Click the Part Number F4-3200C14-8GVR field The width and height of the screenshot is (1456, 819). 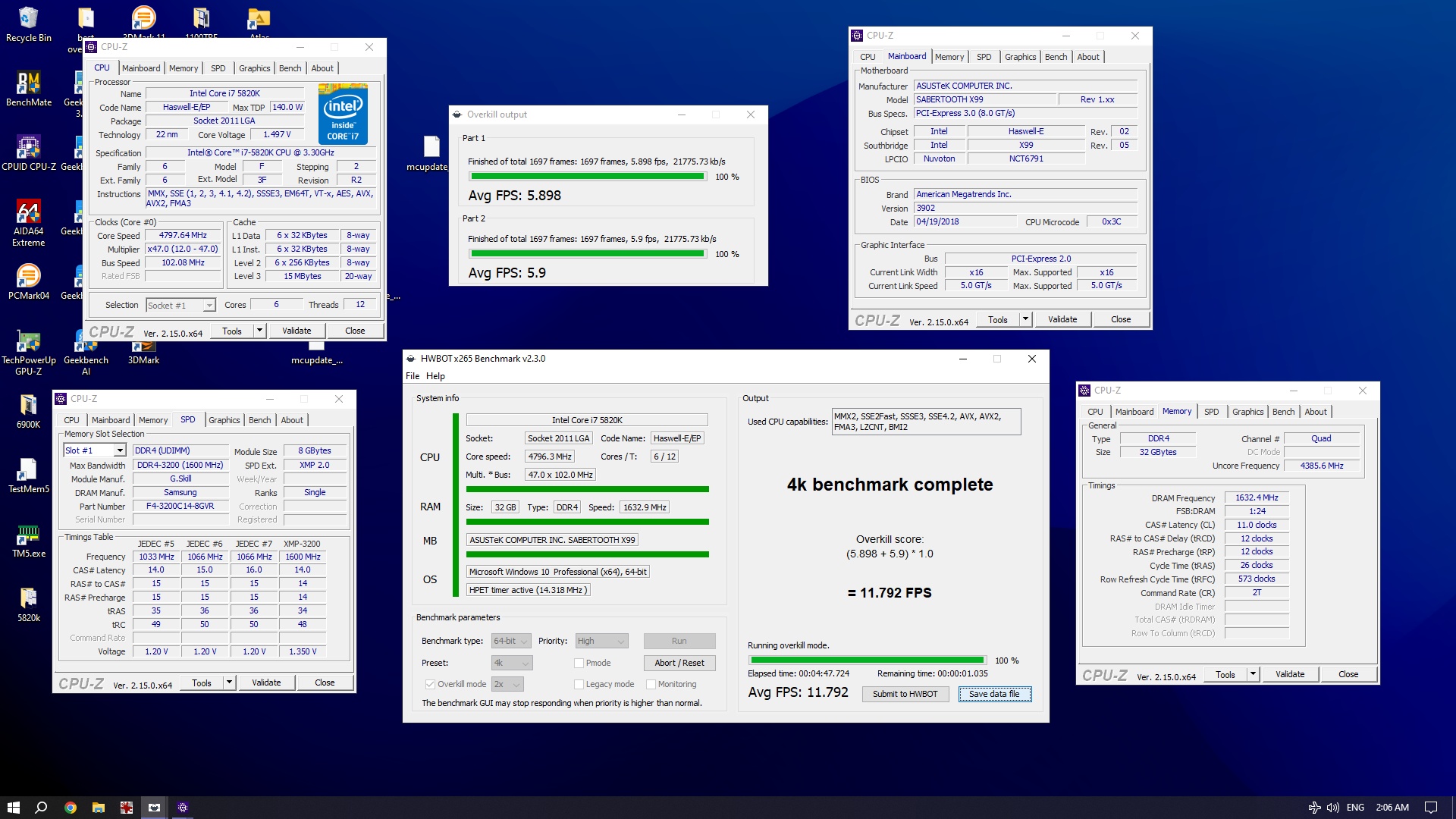(180, 506)
